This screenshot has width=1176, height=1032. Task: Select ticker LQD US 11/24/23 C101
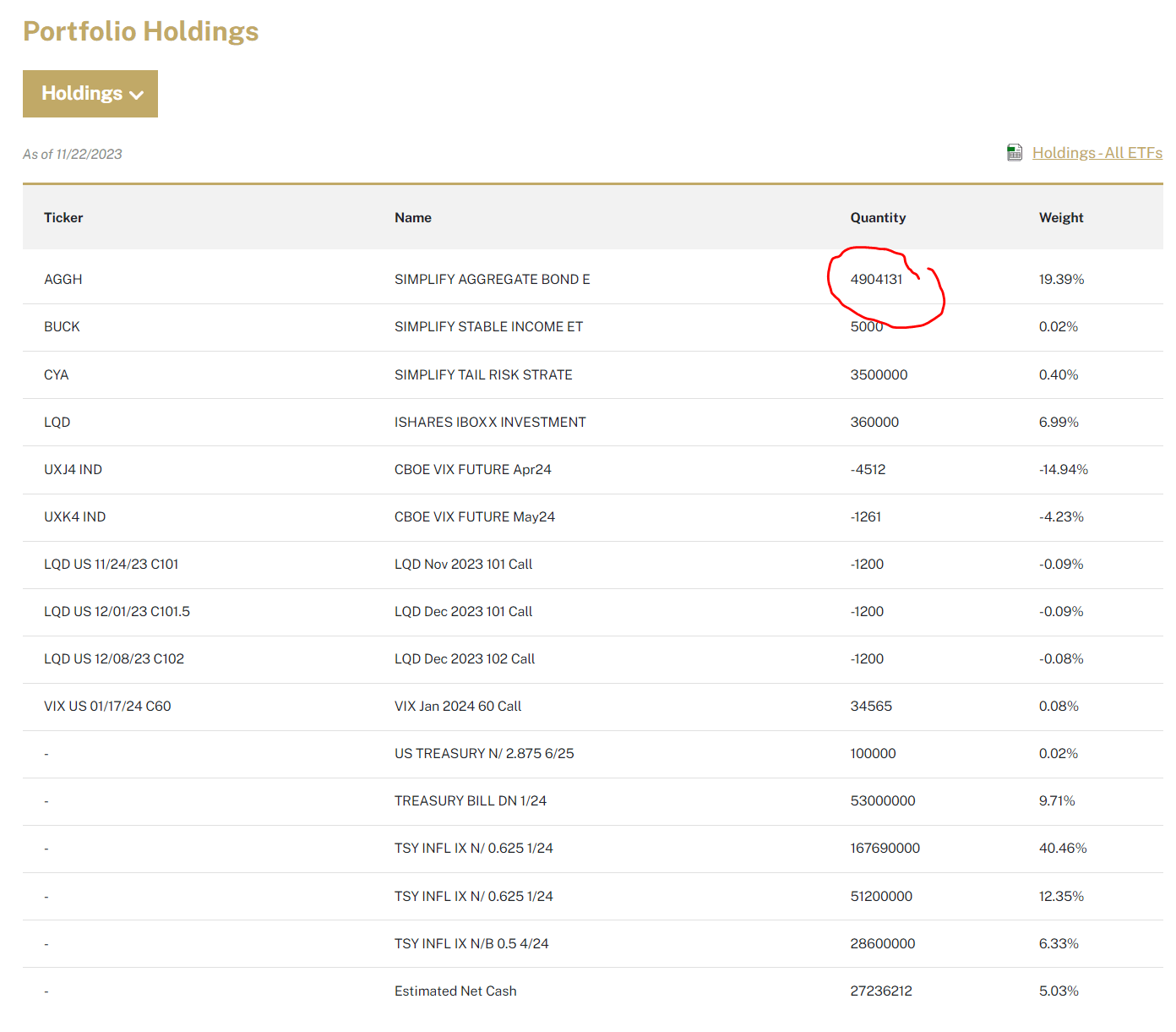coord(112,564)
